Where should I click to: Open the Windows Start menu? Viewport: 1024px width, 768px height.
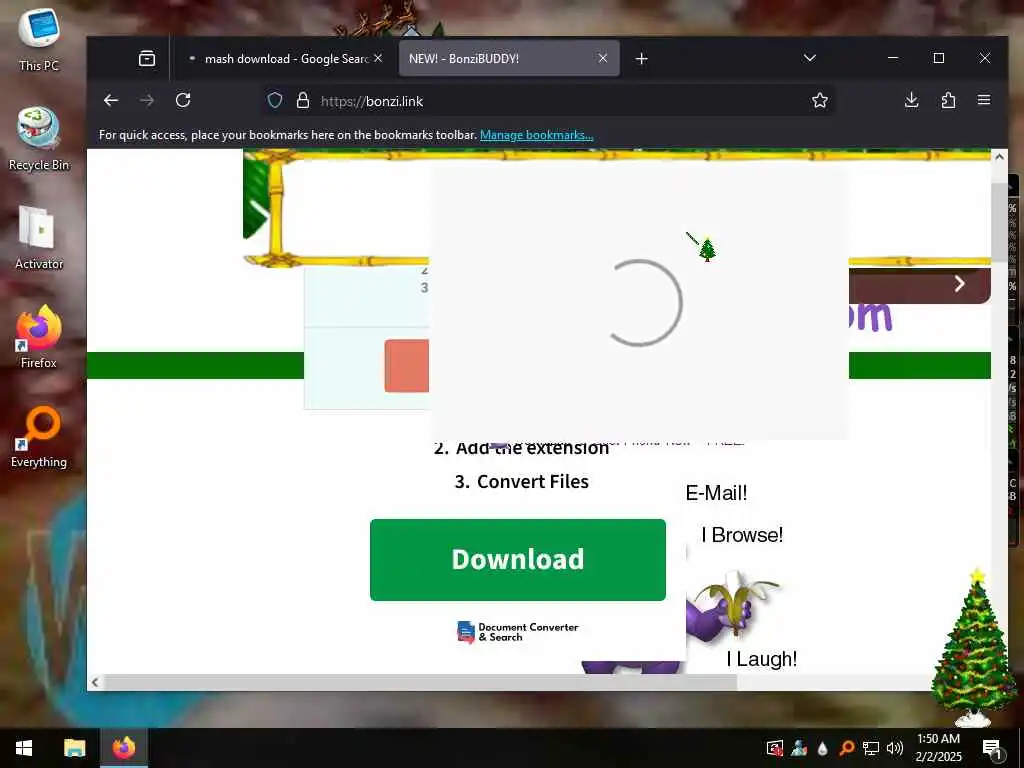point(24,748)
